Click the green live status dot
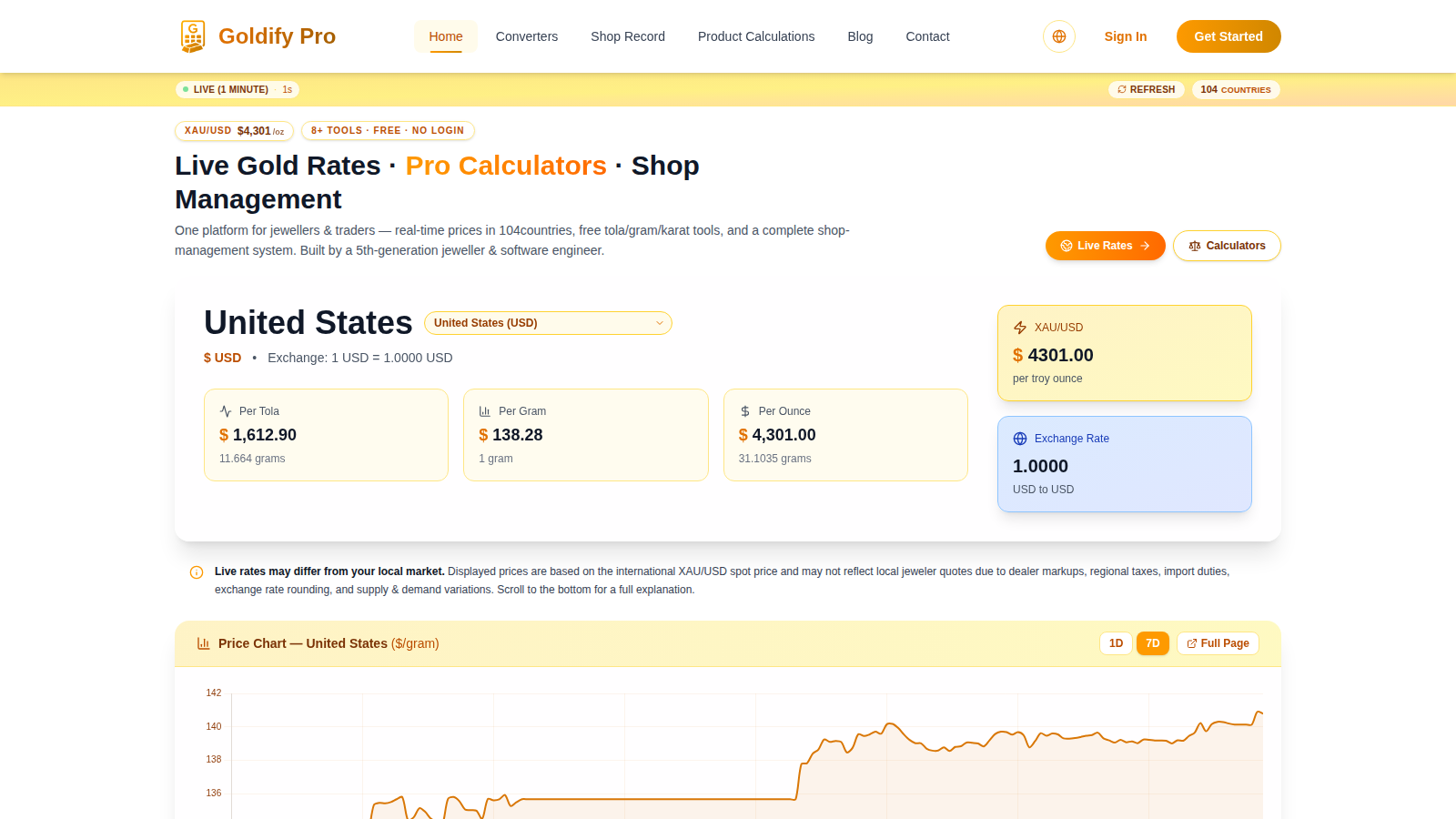Screen dimensions: 1456x819 point(186,89)
